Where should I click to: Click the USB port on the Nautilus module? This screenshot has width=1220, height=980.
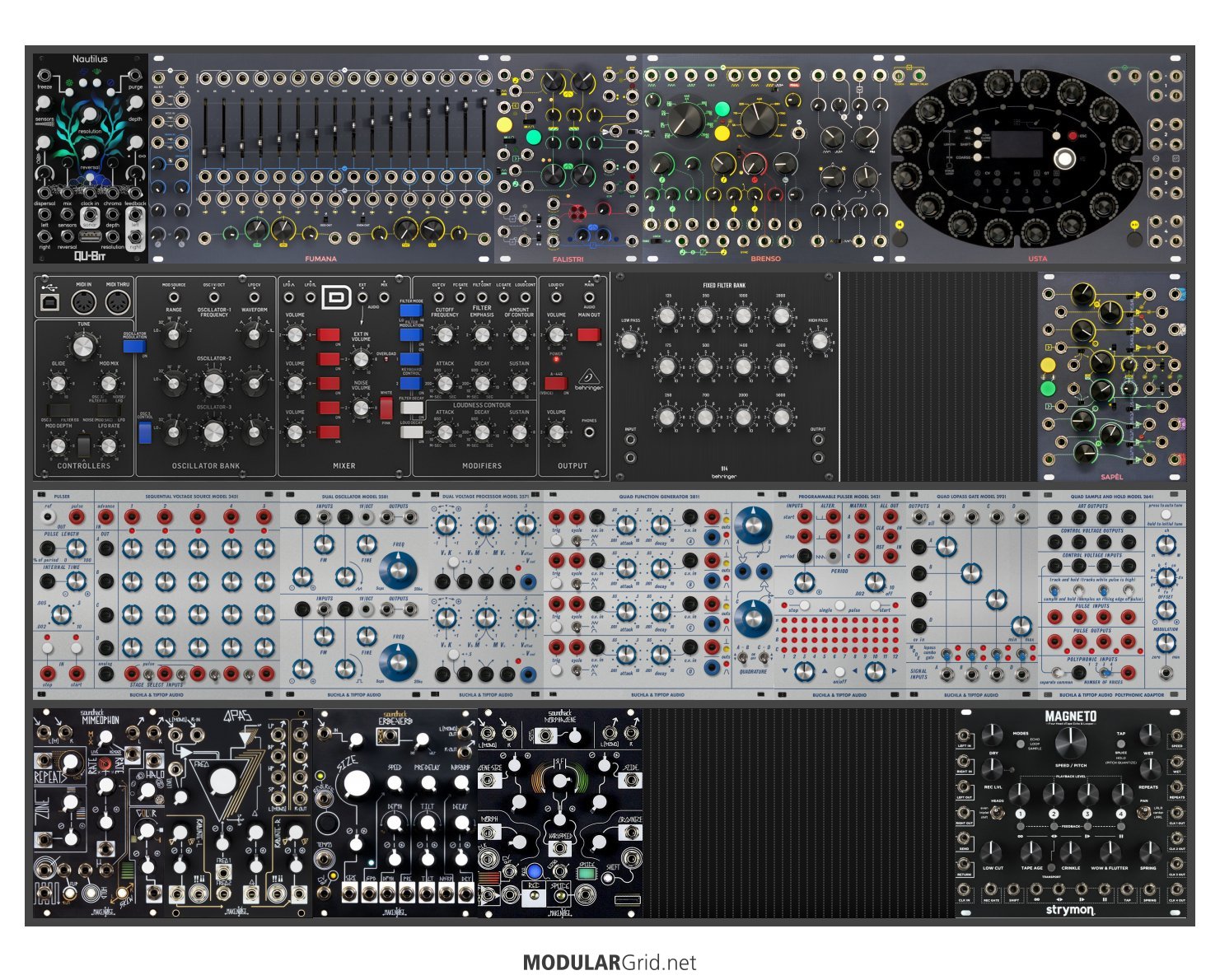90,237
